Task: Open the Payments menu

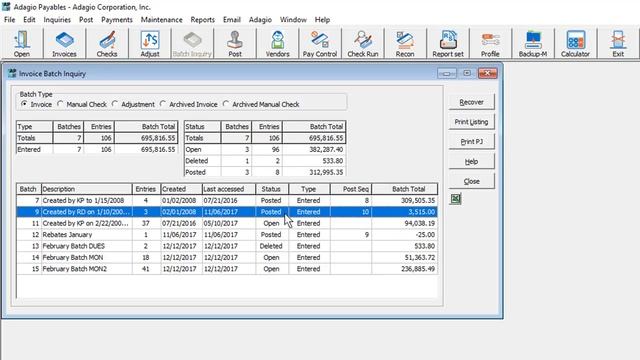Action: point(117,20)
